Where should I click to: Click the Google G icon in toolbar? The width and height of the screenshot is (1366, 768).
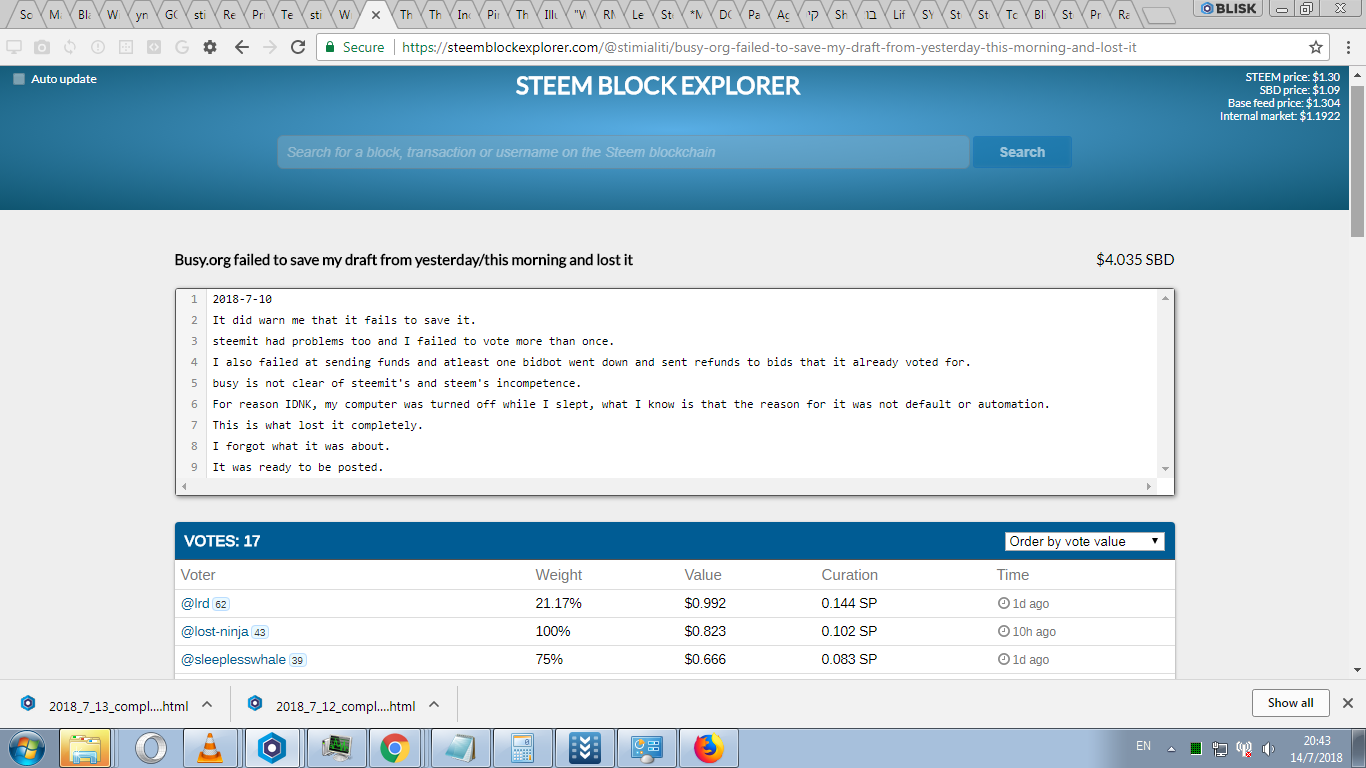coord(181,47)
